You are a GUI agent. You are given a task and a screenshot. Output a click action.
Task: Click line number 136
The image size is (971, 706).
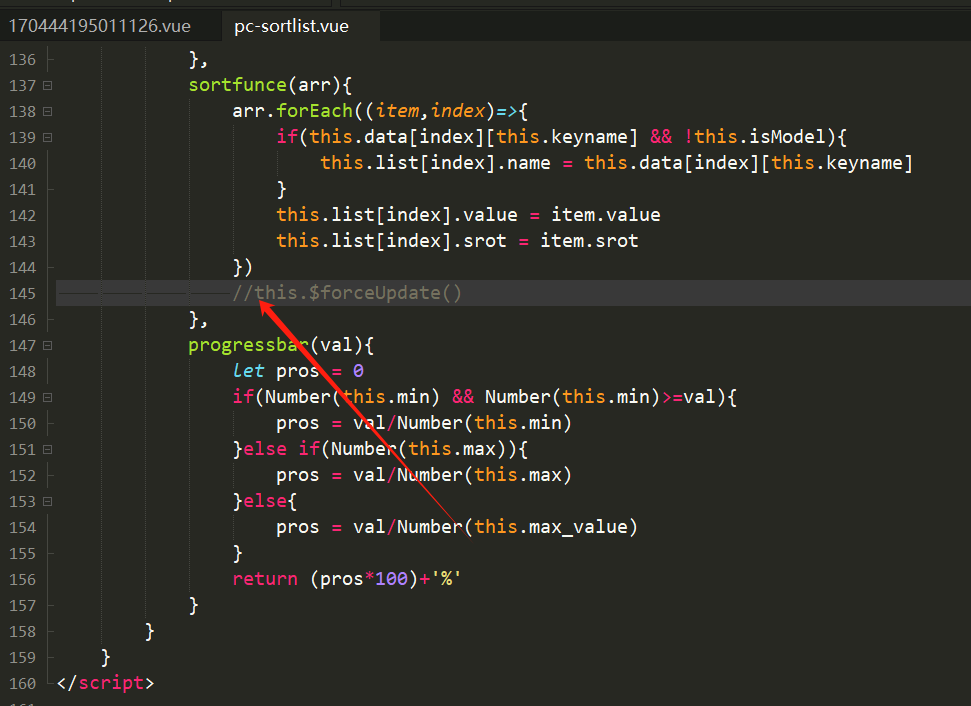[x=22, y=59]
